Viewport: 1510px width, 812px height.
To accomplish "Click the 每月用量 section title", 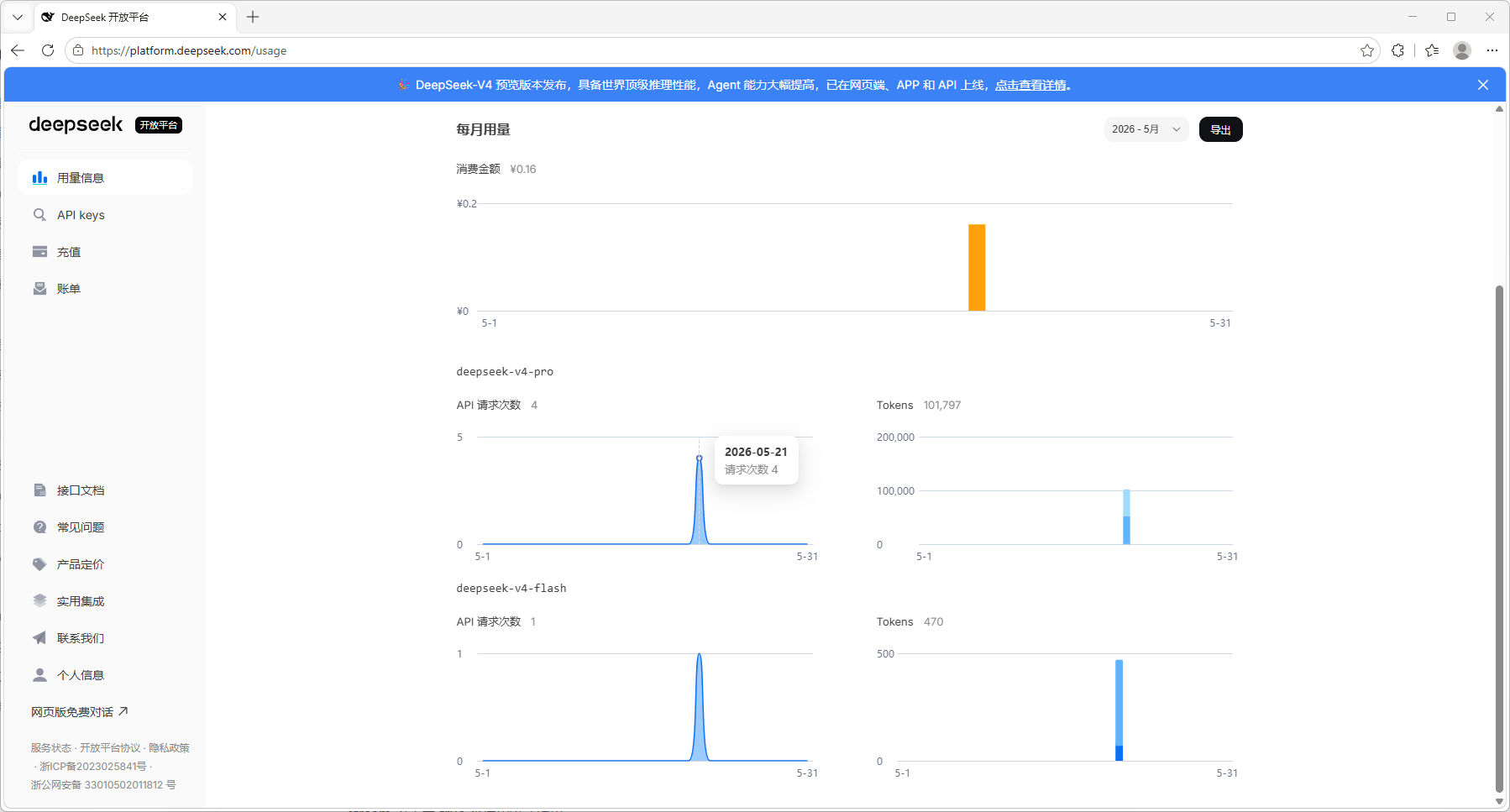I will click(483, 129).
